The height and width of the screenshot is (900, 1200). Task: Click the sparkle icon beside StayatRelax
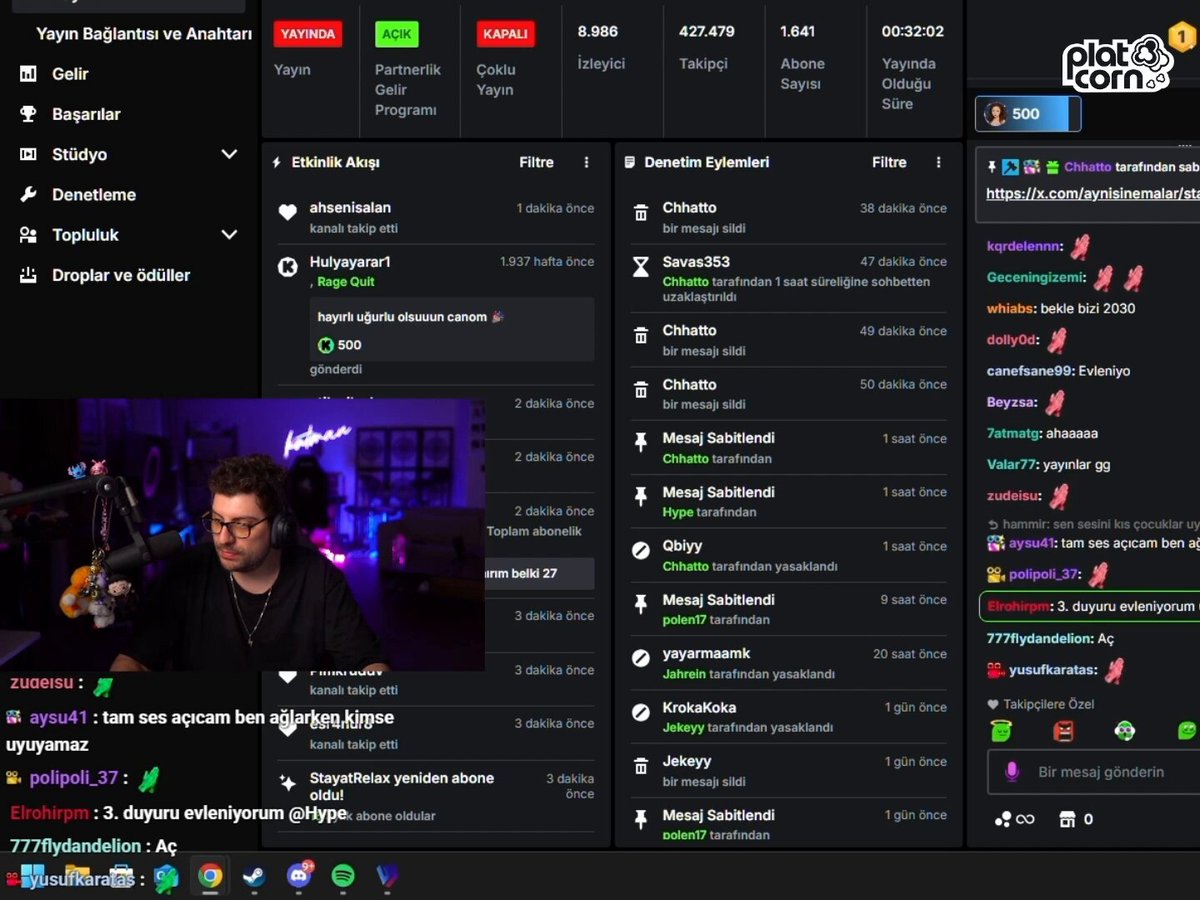[x=288, y=783]
